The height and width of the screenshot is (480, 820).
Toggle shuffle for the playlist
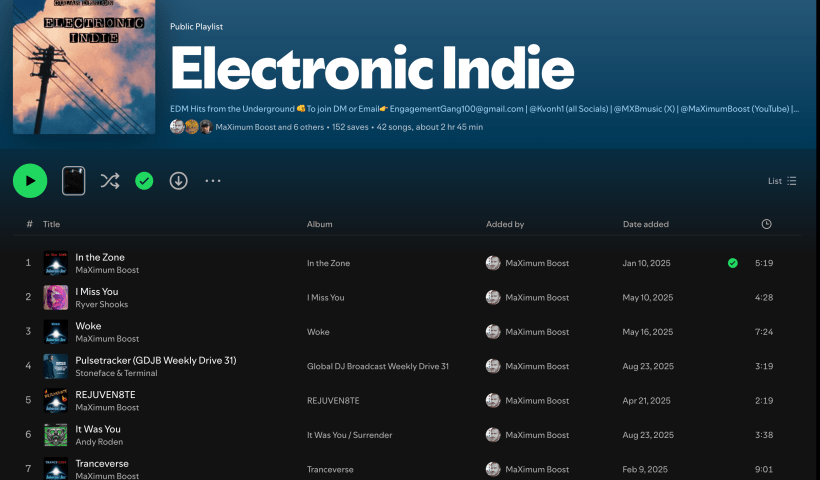click(x=110, y=181)
